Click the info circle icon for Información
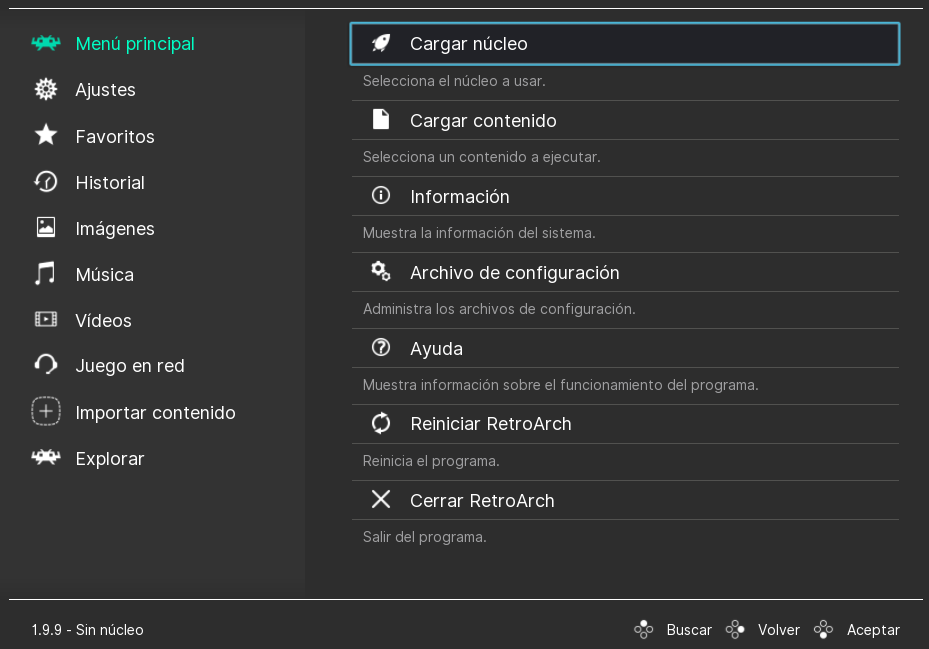This screenshot has width=929, height=649. (x=381, y=196)
